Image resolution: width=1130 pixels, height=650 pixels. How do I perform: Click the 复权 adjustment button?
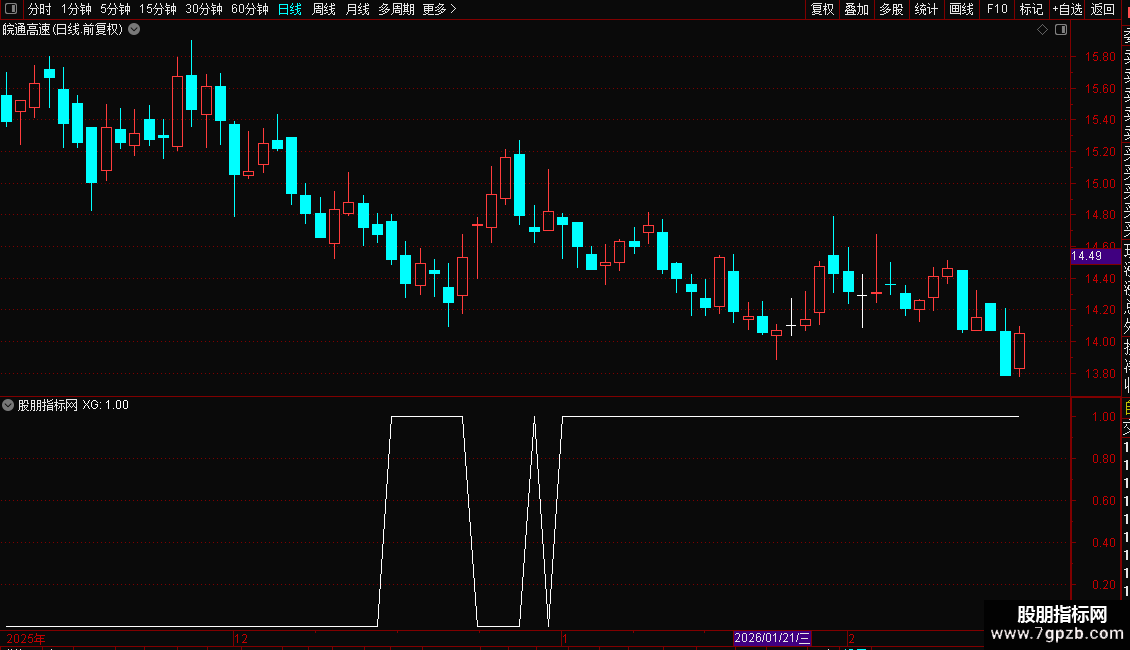[x=822, y=9]
